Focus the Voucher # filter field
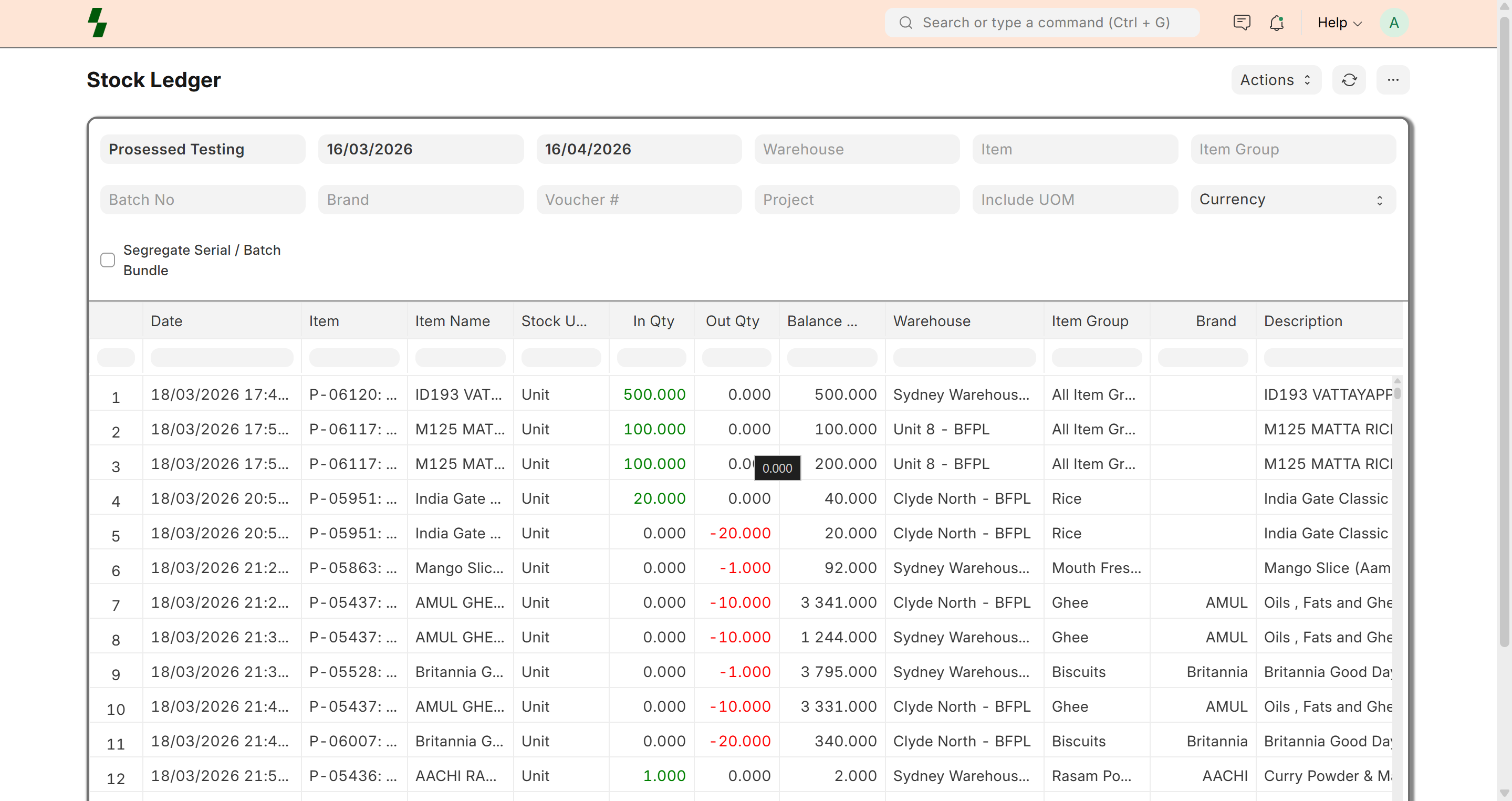Screen dimensions: 1512x801 639,200
